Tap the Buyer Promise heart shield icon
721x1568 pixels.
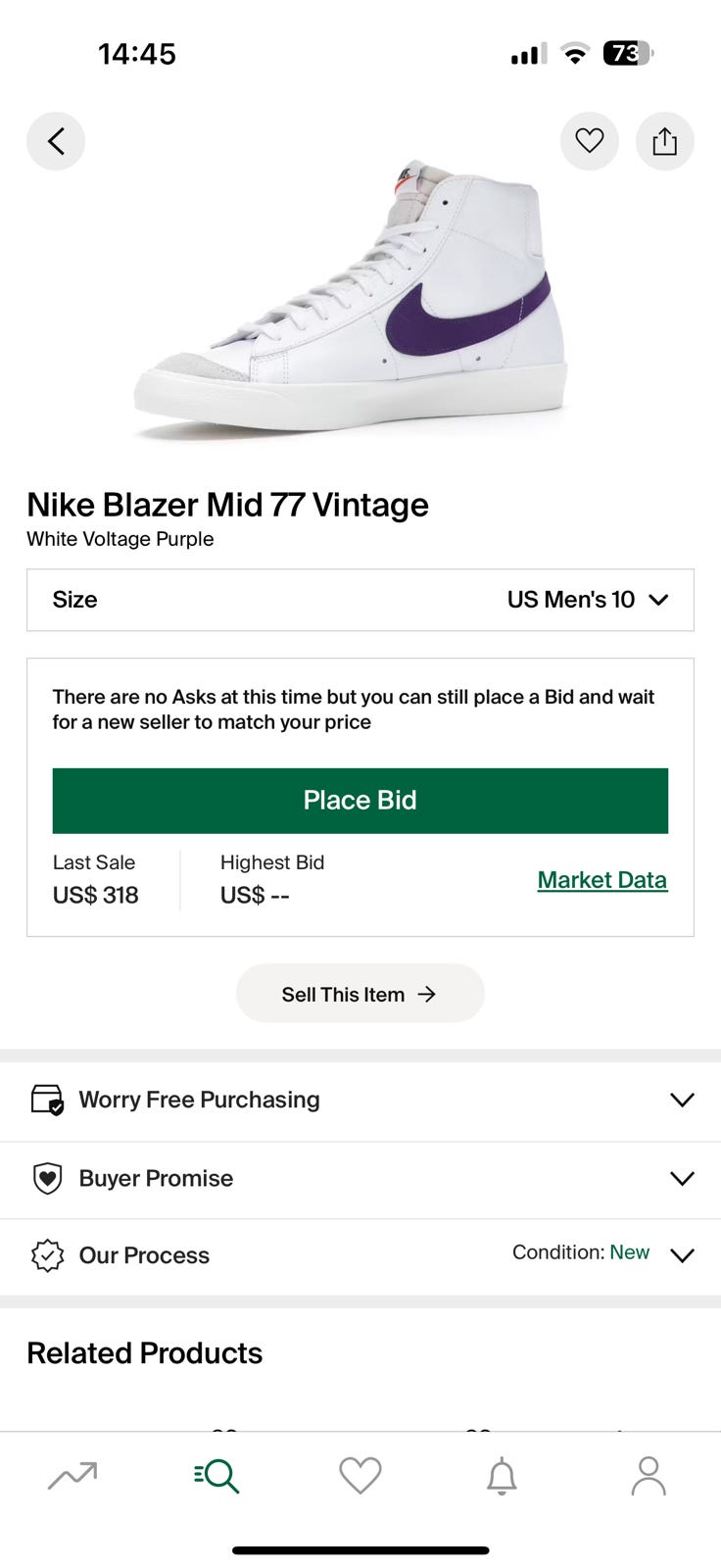click(47, 1178)
